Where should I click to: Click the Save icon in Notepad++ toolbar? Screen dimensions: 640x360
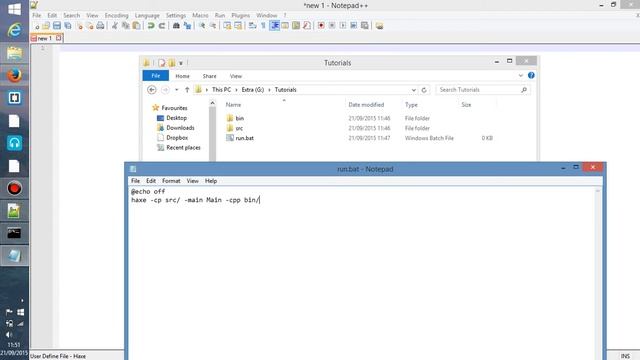pos(57,26)
